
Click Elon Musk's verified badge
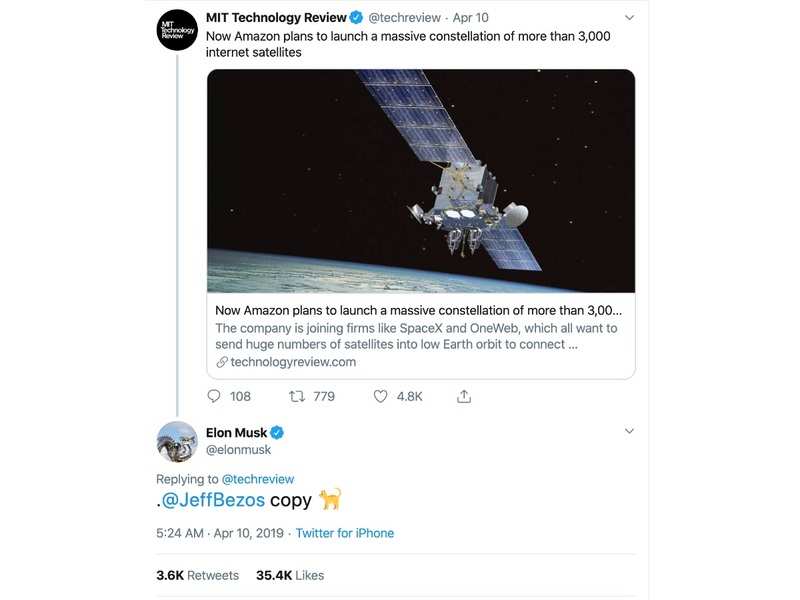278,433
